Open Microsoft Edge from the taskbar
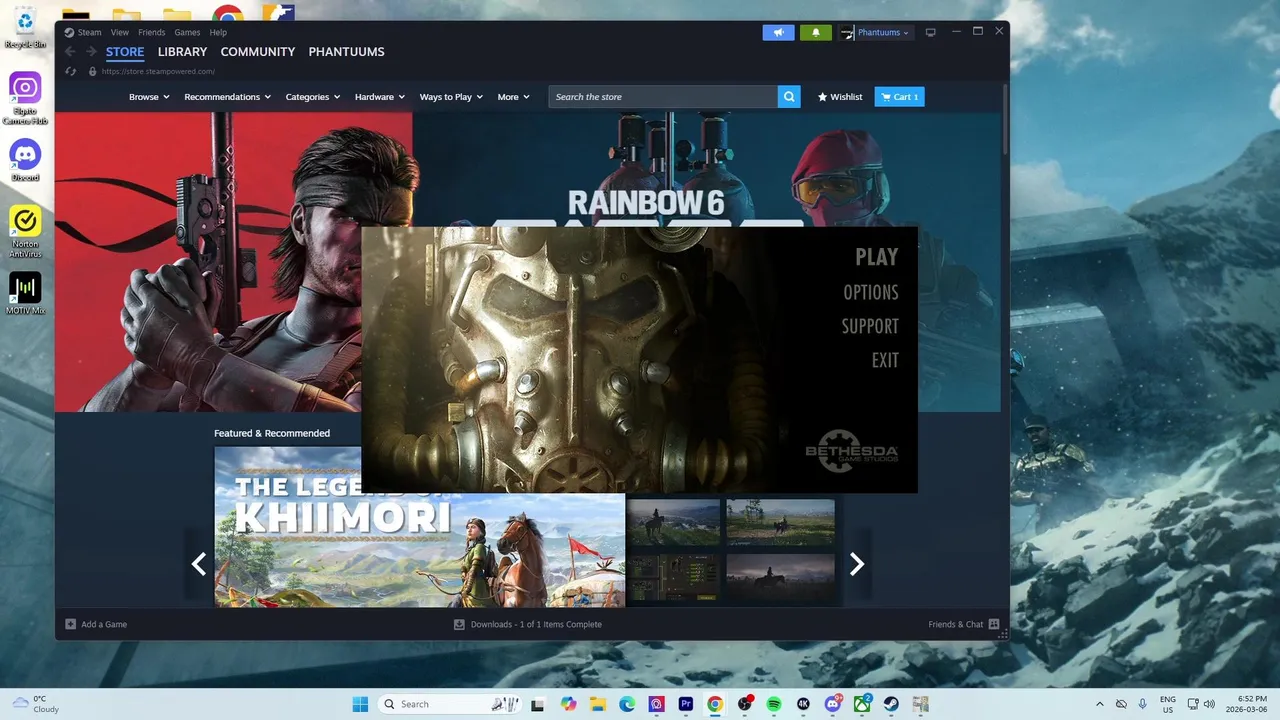 tap(627, 704)
